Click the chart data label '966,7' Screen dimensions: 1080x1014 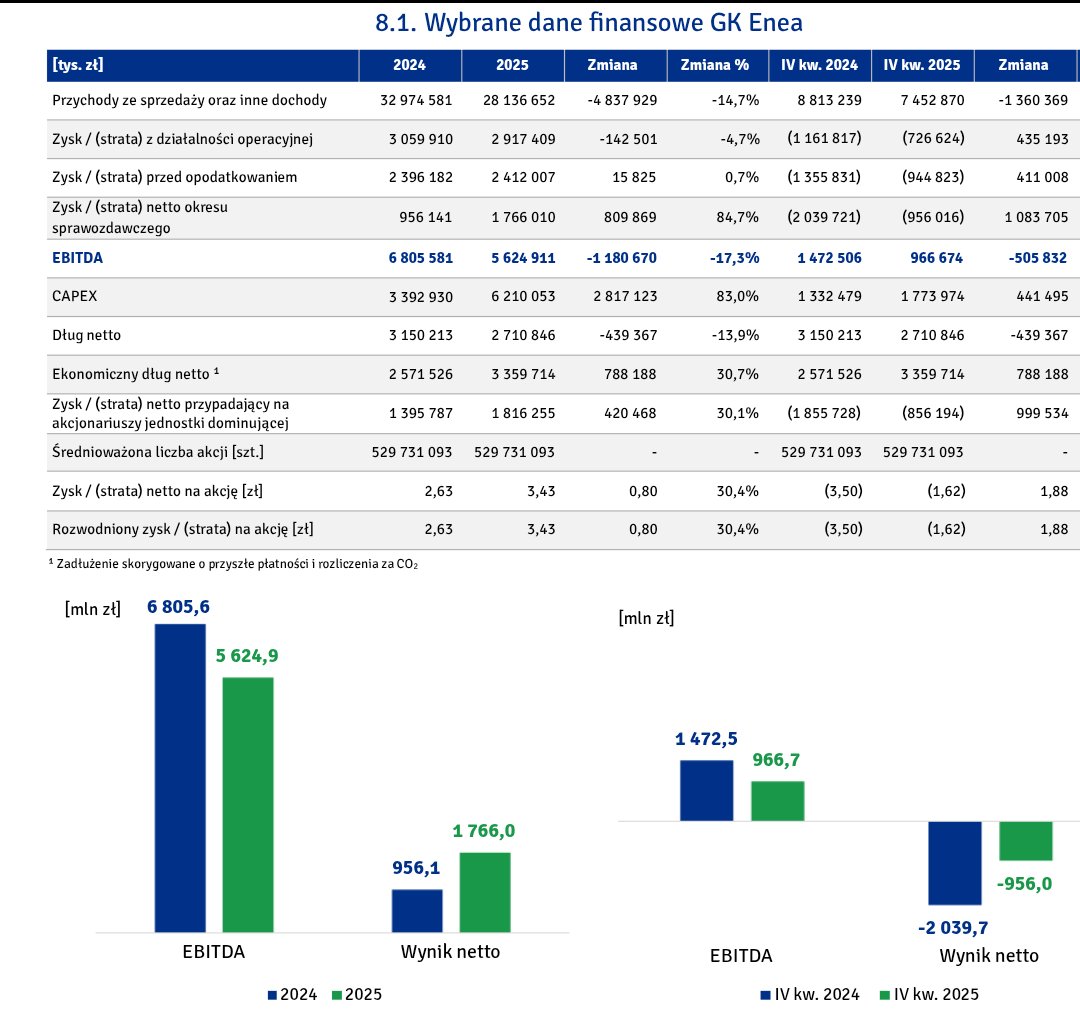[x=776, y=760]
